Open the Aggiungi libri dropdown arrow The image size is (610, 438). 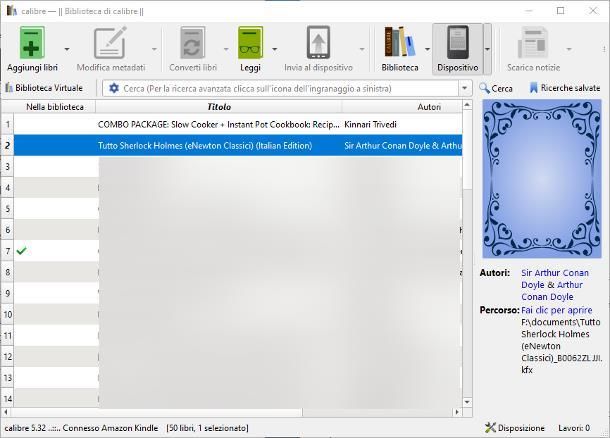67,49
